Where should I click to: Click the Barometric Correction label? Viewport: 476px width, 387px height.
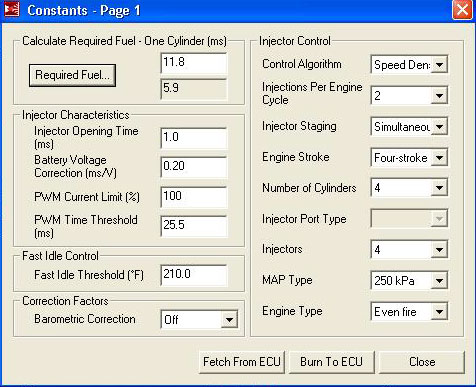click(x=85, y=319)
